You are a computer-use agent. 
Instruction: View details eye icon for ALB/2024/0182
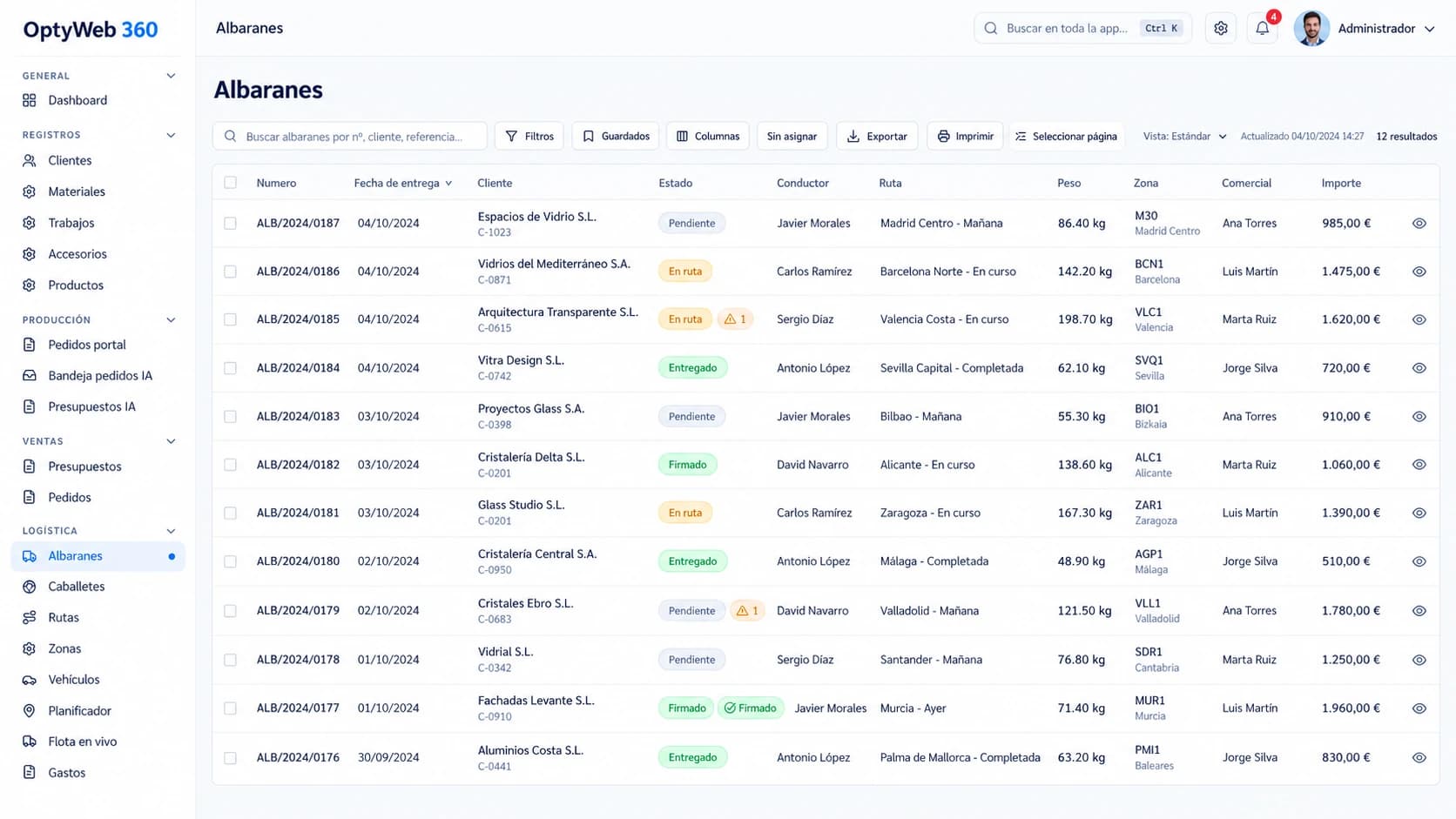1419,465
